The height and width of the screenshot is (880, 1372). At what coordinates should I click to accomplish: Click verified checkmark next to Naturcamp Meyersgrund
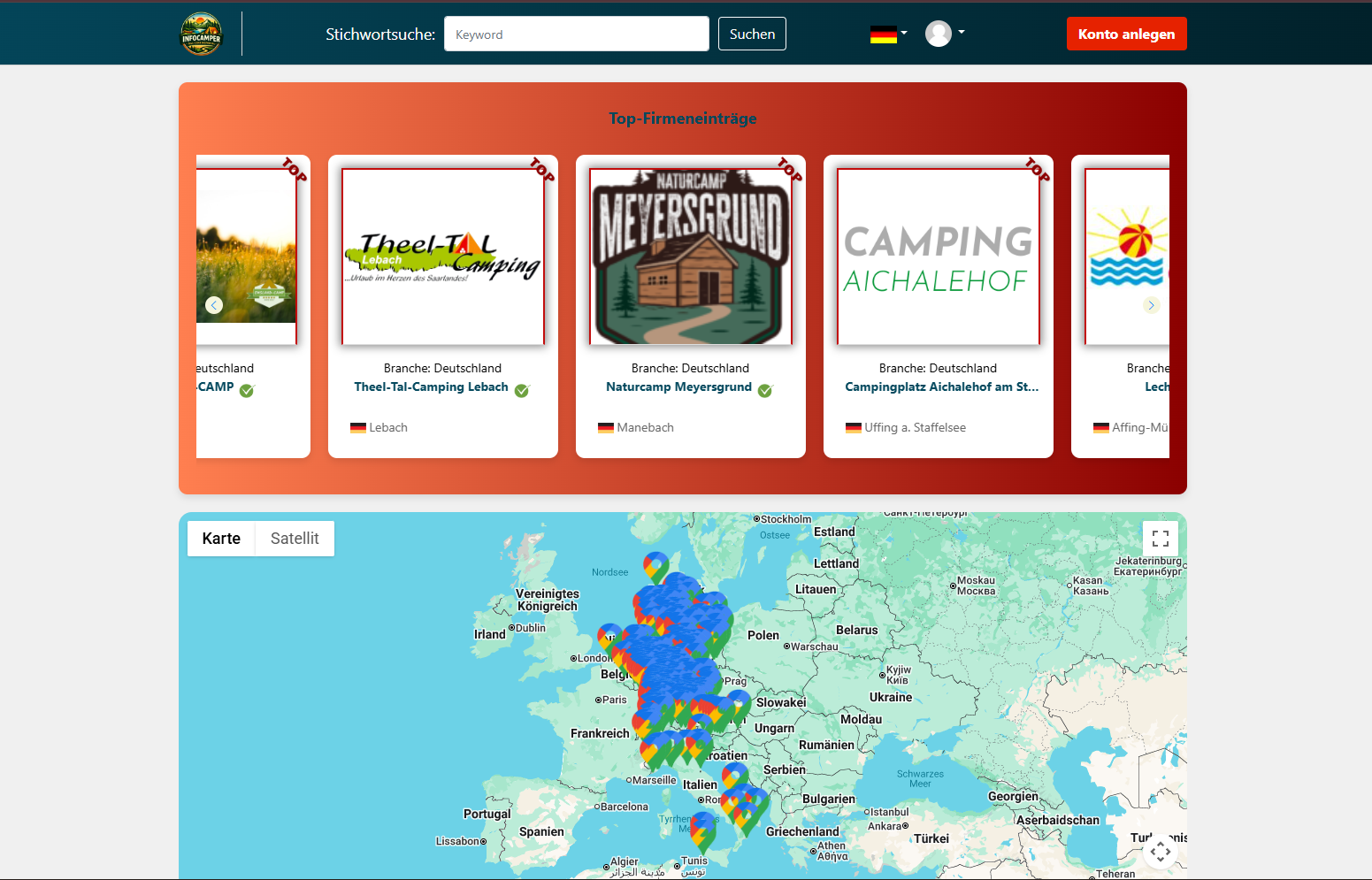[x=765, y=391]
